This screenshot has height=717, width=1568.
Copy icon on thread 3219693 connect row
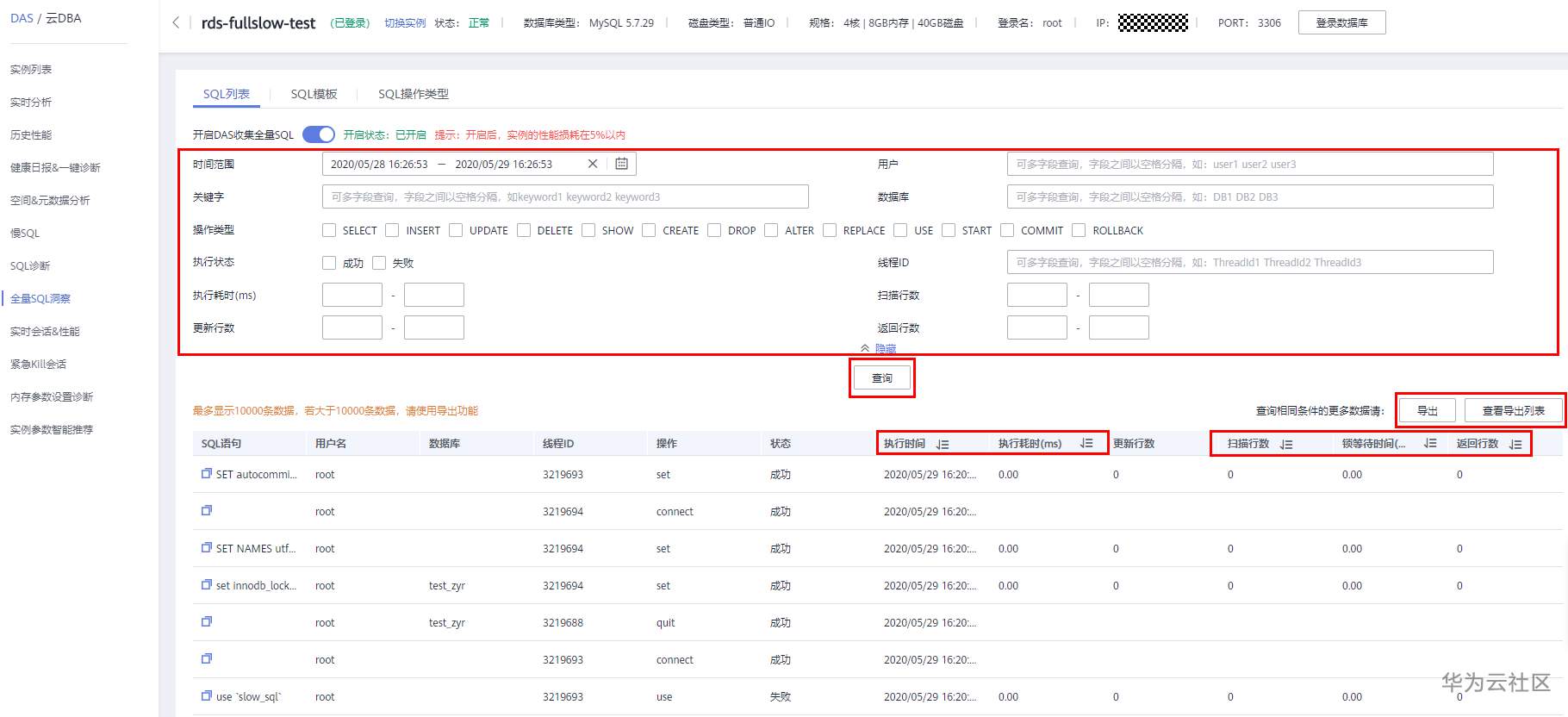(207, 658)
